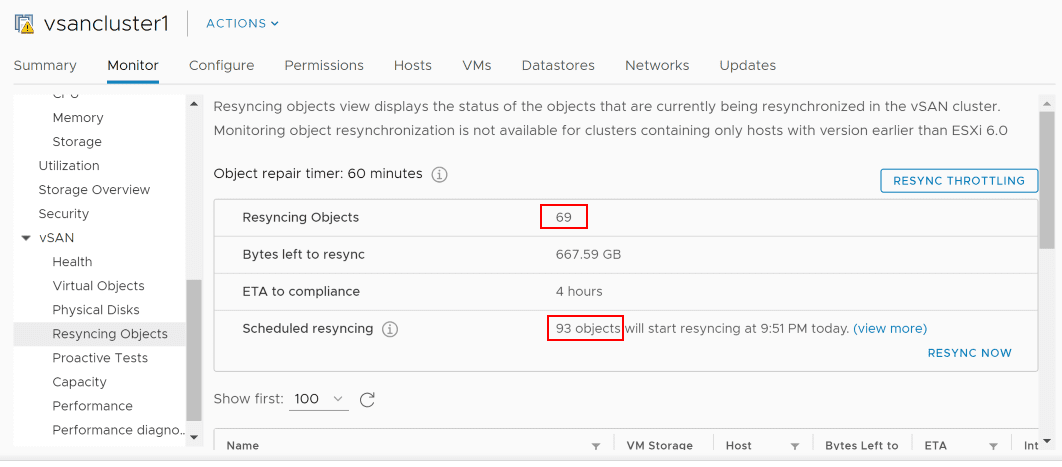Viewport: 1062px width, 467px height.
Task: Click the Name column filter icon
Action: pyautogui.click(x=596, y=446)
